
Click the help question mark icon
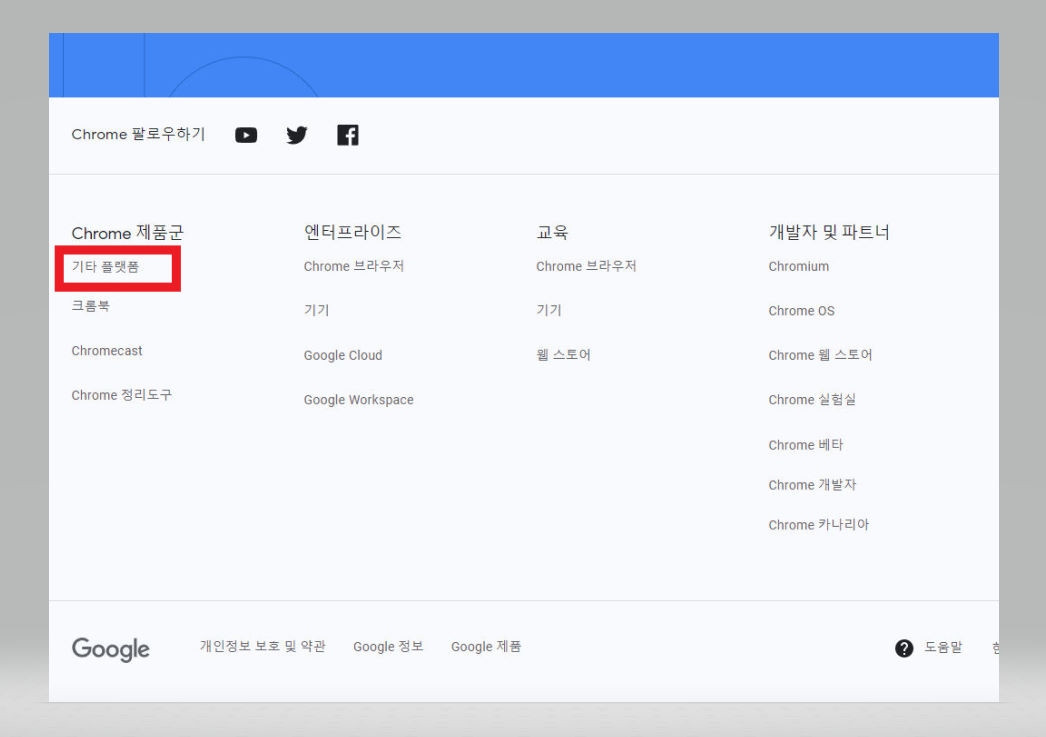(904, 648)
